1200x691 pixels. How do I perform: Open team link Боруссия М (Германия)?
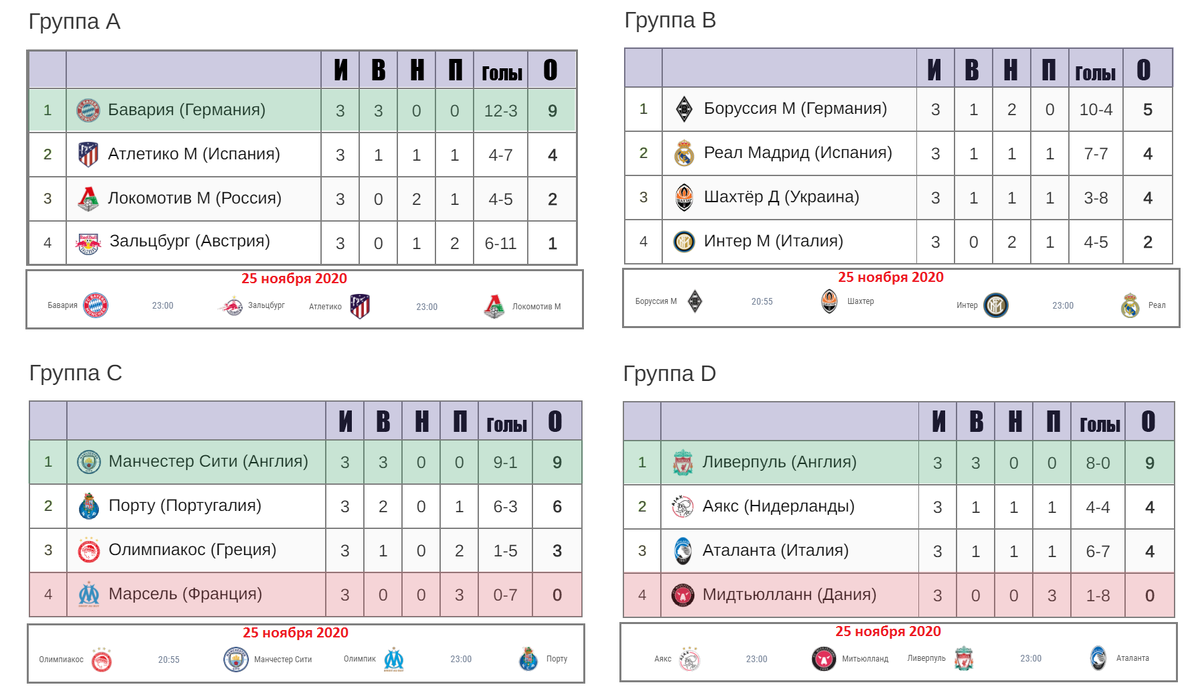click(795, 108)
